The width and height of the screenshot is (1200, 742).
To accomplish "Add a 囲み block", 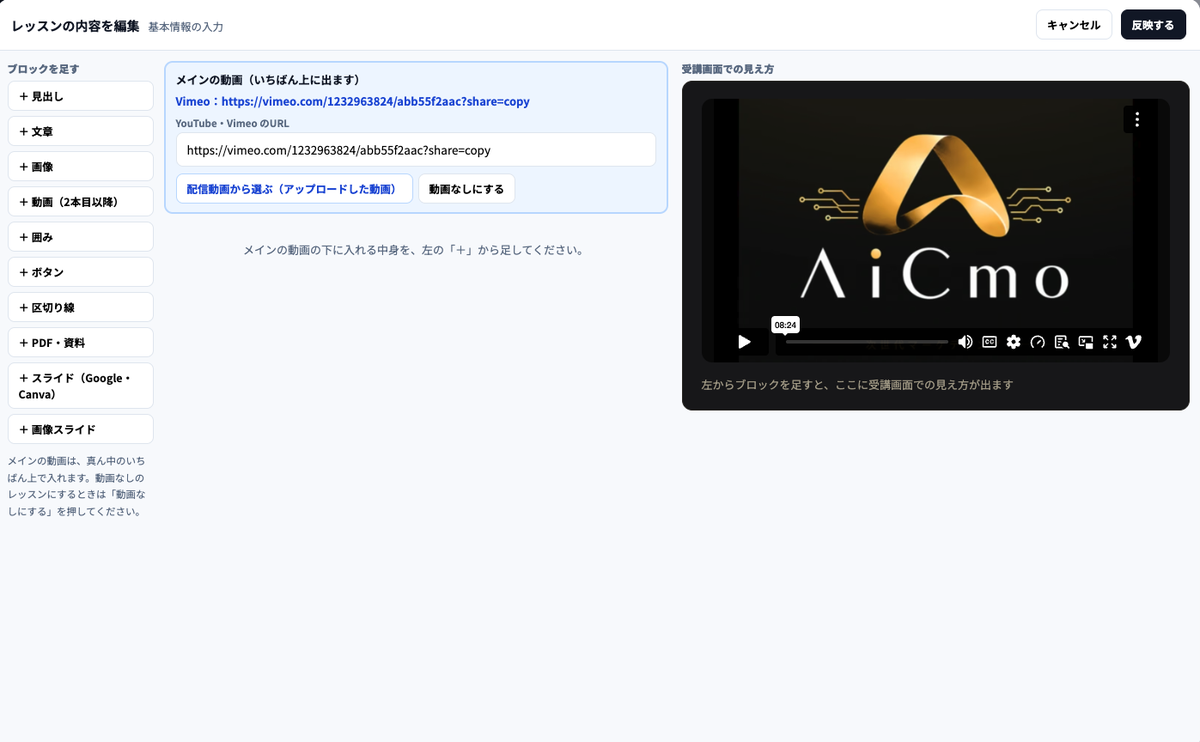I will coord(81,237).
